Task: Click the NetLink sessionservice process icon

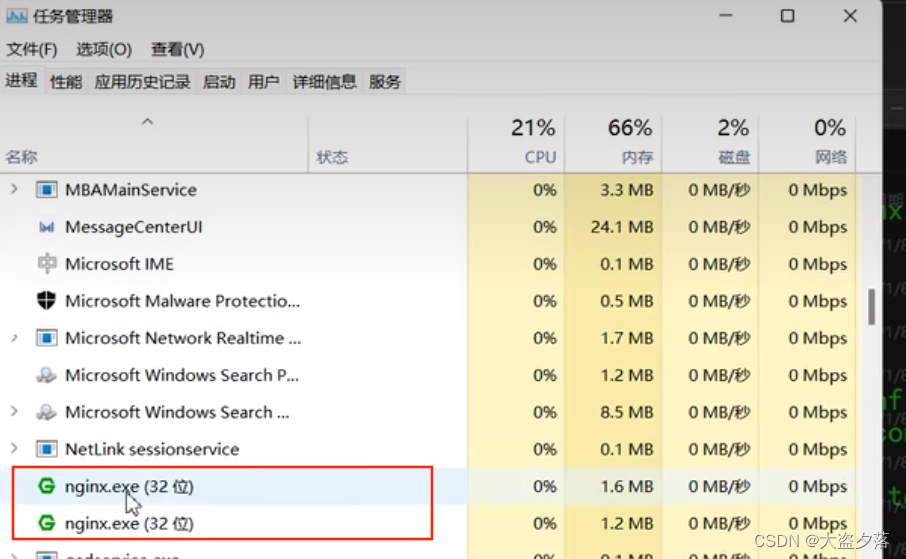Action: click(x=47, y=449)
